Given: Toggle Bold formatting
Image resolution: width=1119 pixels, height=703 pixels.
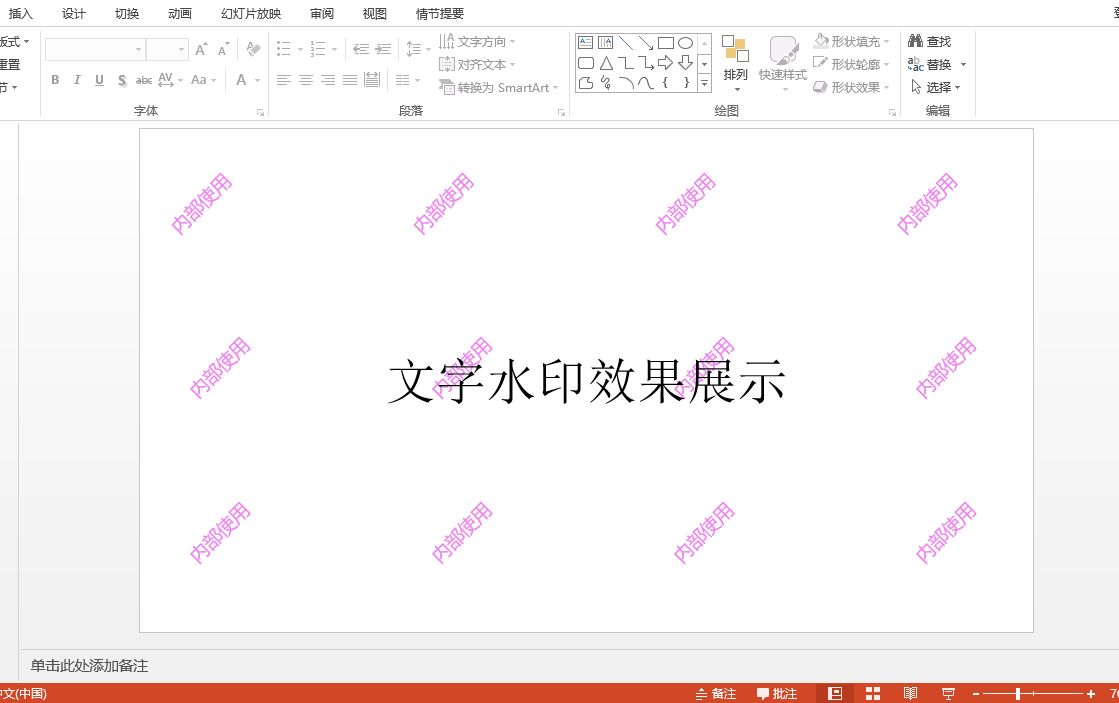Looking at the screenshot, I should pyautogui.click(x=55, y=80).
